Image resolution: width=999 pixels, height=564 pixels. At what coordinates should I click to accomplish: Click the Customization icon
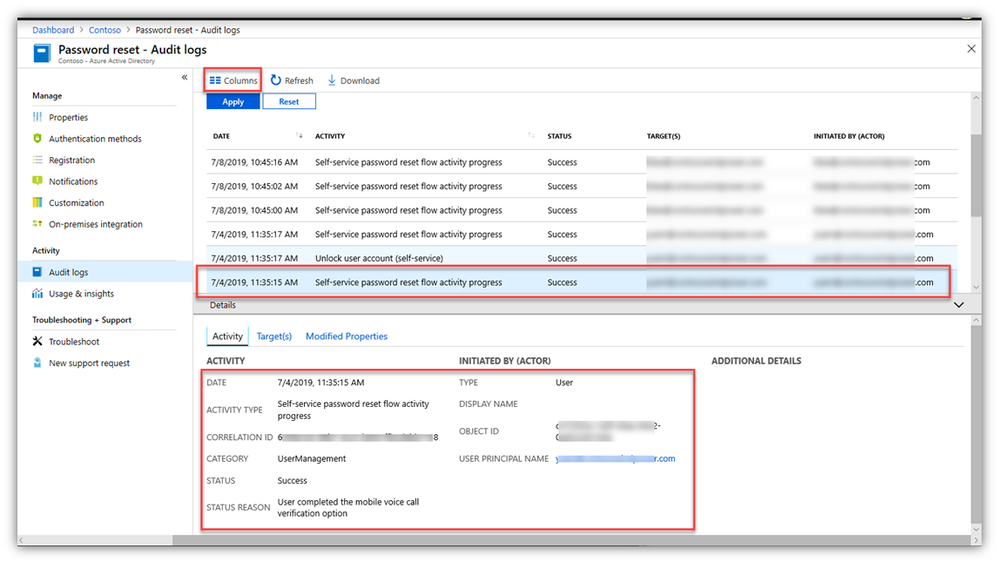point(38,203)
